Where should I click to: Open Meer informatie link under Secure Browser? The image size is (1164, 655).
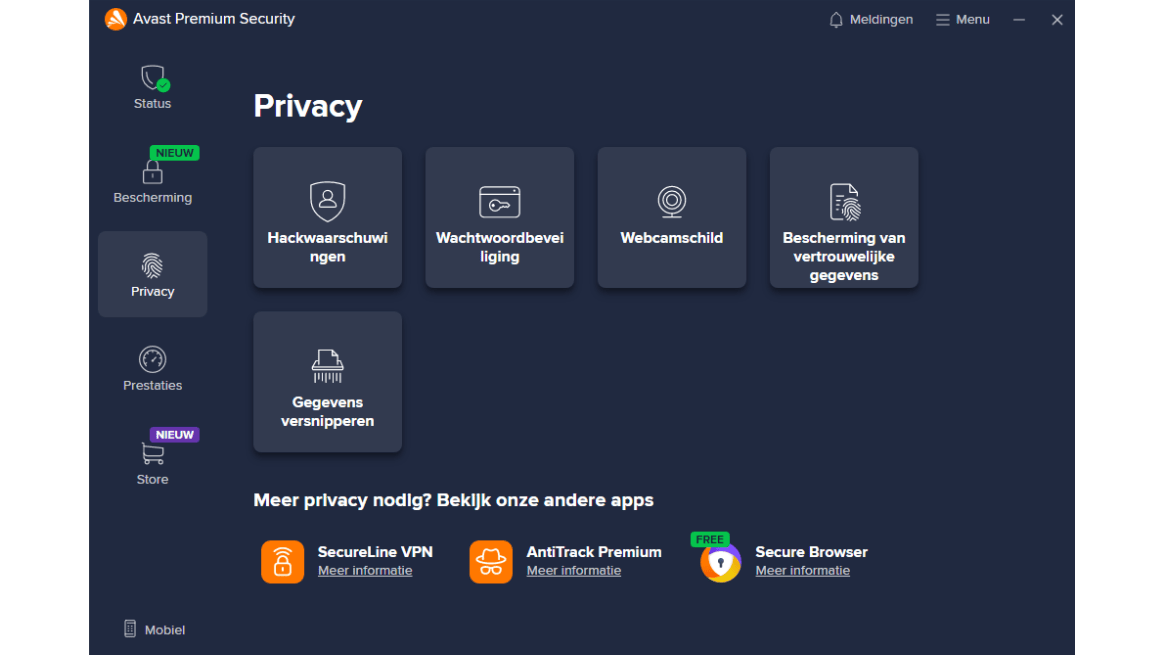(802, 571)
